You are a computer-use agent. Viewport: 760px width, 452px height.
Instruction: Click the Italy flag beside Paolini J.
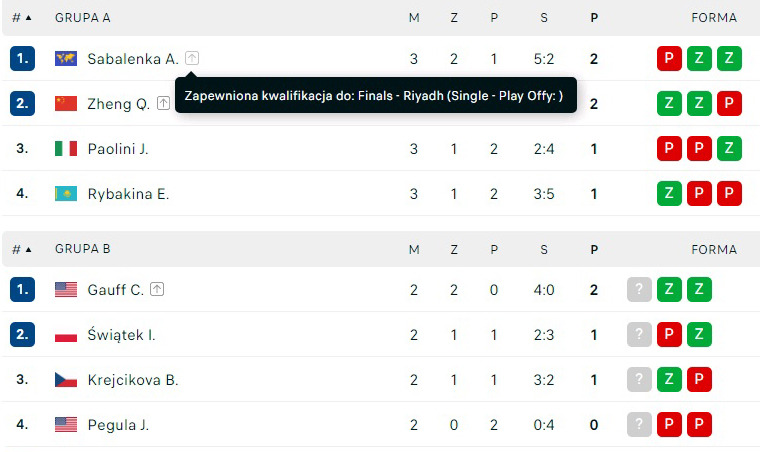(x=66, y=149)
